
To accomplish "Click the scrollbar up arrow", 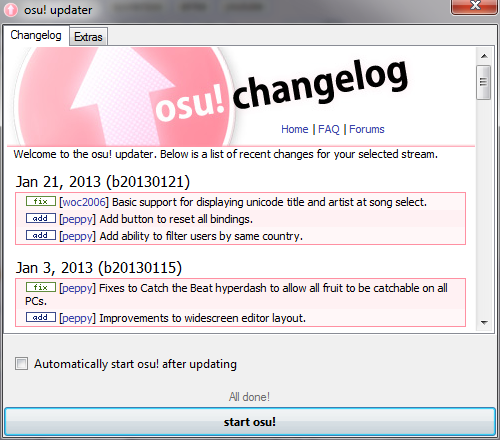I will (x=484, y=56).
